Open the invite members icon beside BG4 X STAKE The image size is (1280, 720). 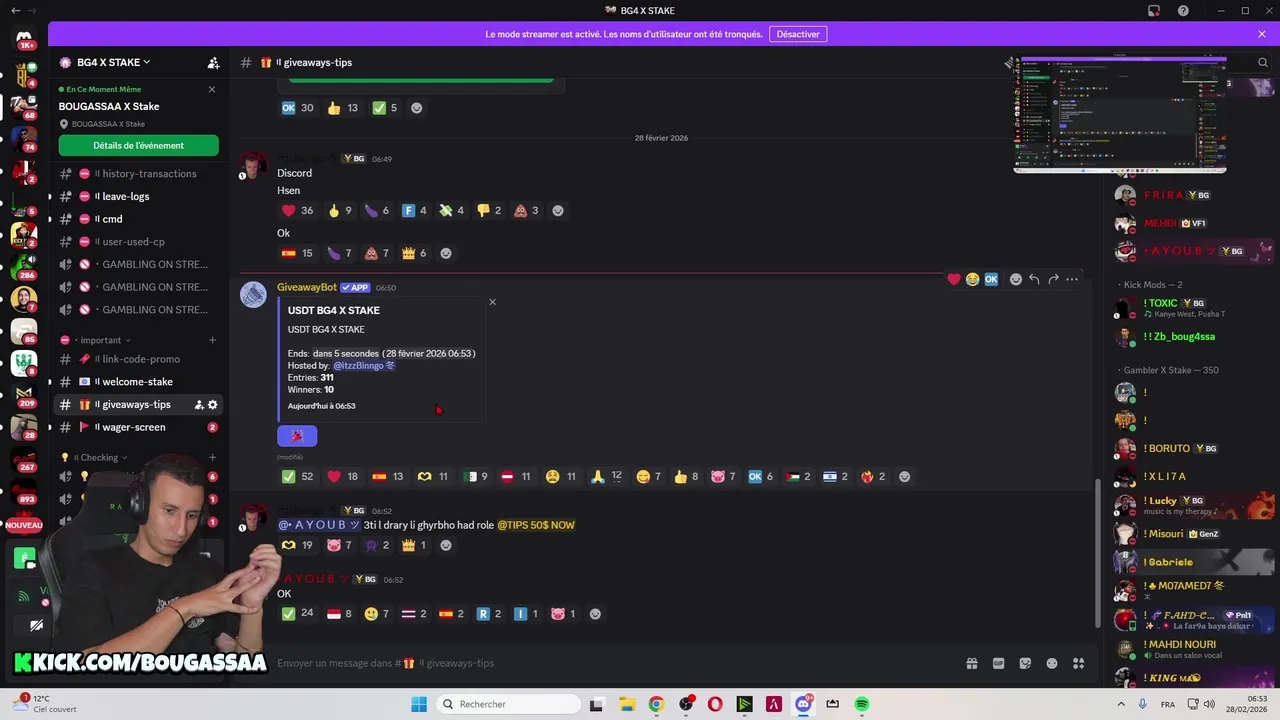213,62
